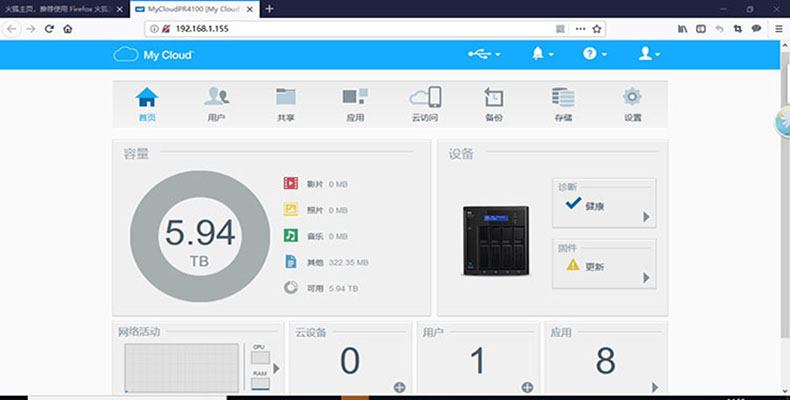Close the MyCloudPR4100 tab
The width and height of the screenshot is (790, 400).
(x=250, y=9)
